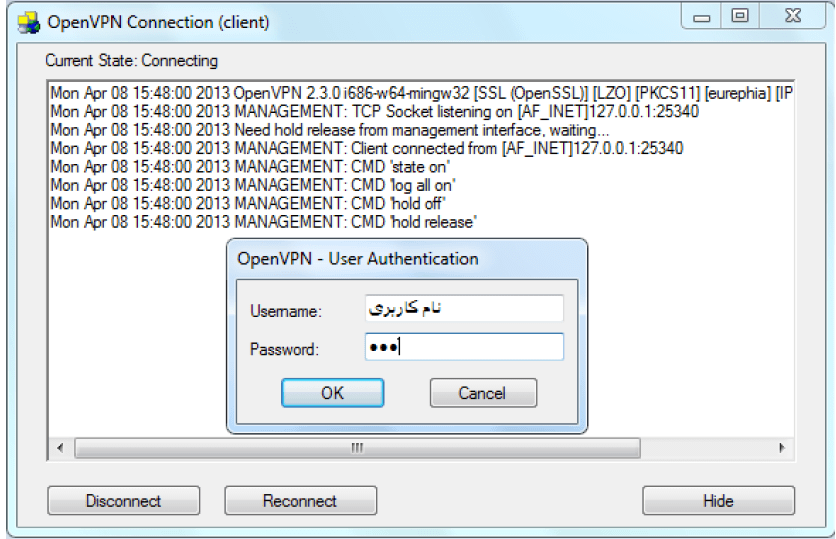This screenshot has width=836, height=539.
Task: Confirm credentials with the OK button
Action: [333, 393]
